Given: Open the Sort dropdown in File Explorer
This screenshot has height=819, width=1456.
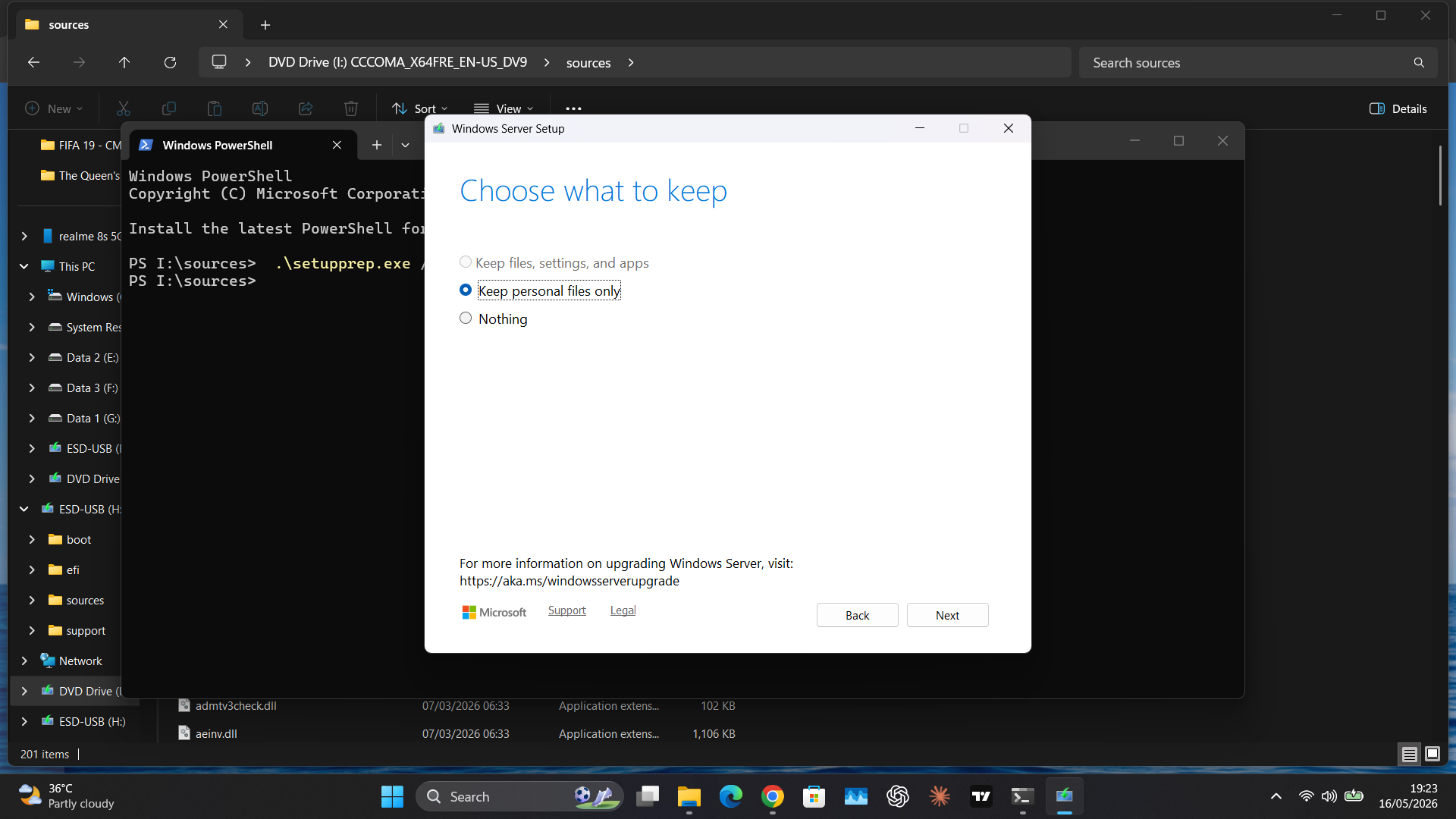Looking at the screenshot, I should pyautogui.click(x=420, y=108).
